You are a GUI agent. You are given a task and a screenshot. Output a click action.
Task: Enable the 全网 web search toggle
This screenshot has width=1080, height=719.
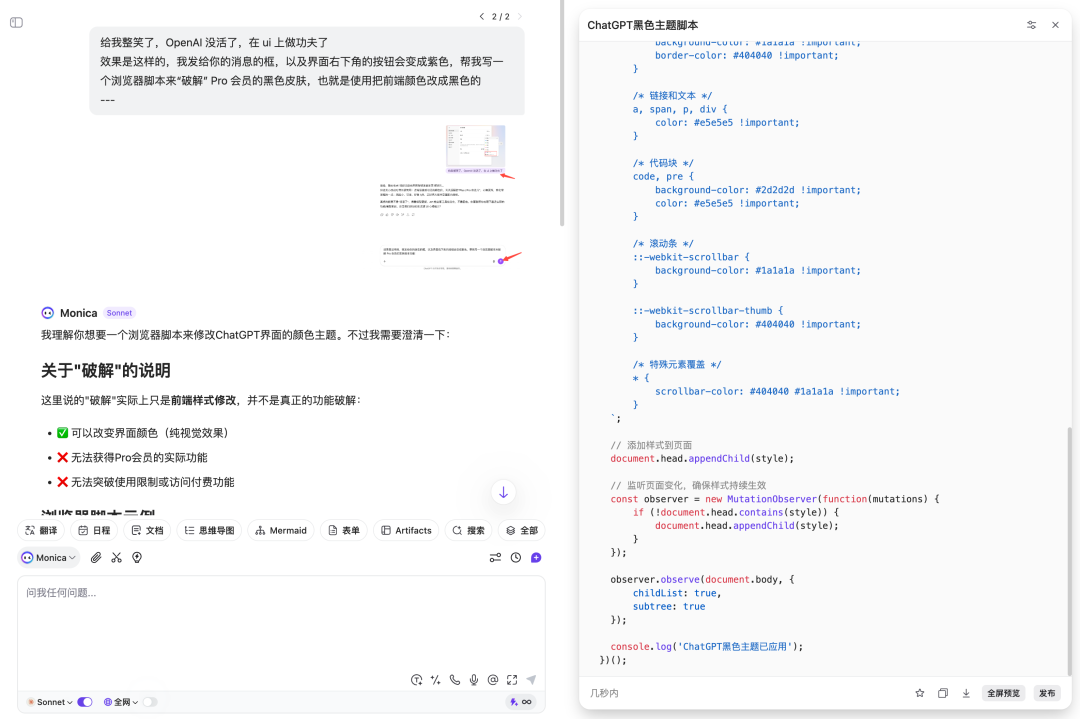coord(149,702)
